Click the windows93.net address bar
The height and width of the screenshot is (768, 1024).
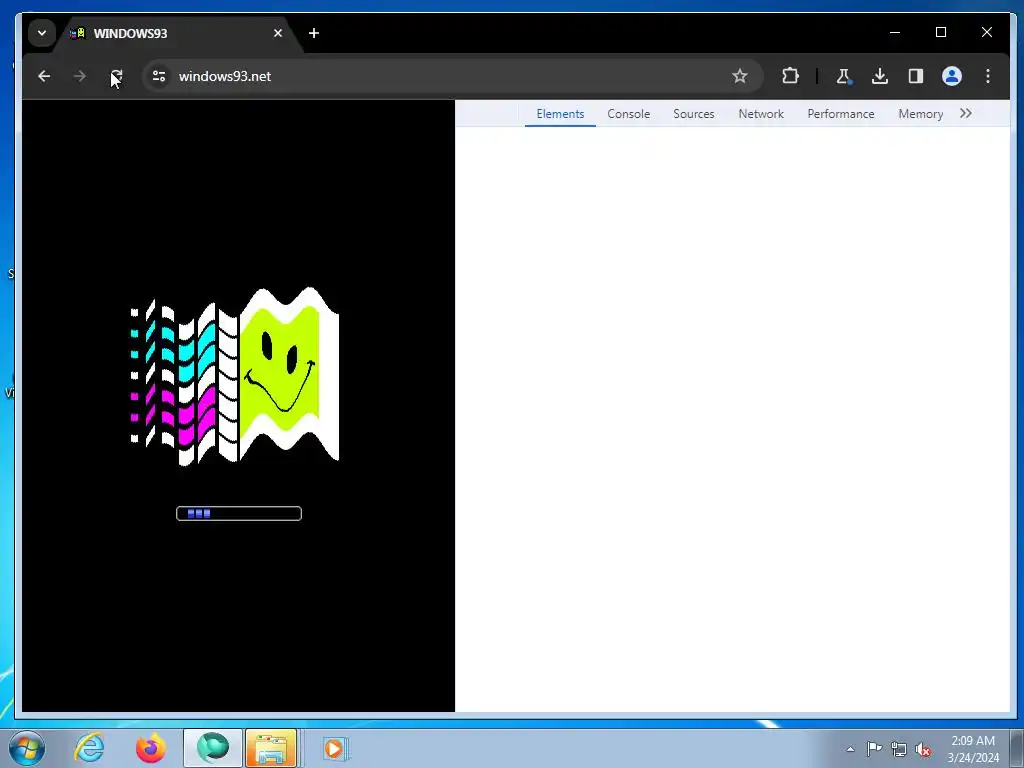(451, 76)
